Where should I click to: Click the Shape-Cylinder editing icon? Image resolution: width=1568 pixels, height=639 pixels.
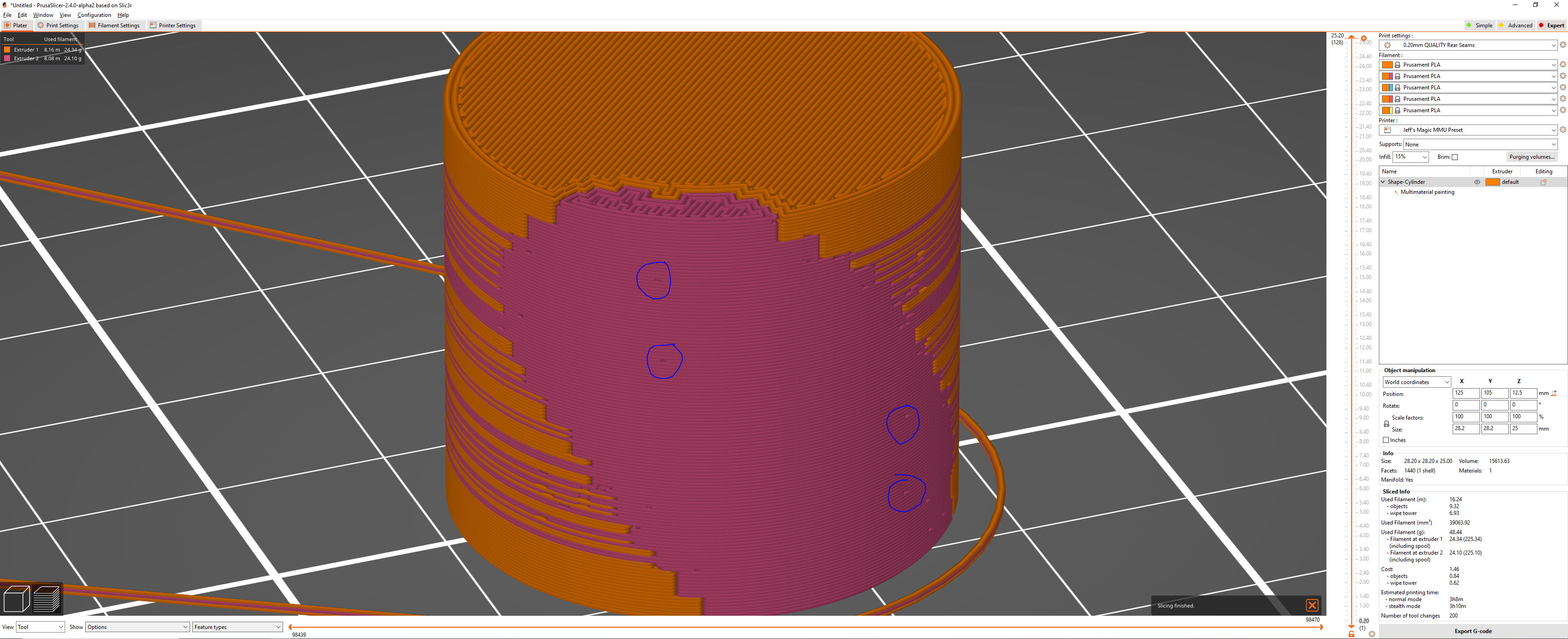(1543, 182)
